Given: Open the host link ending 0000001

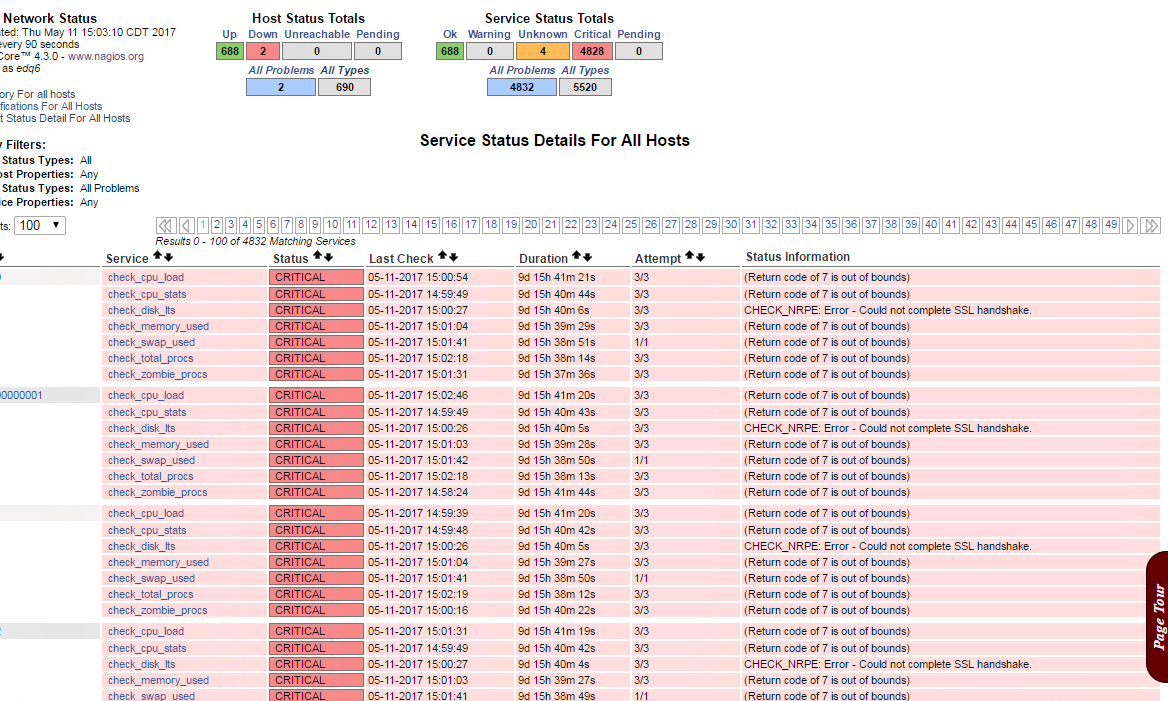Looking at the screenshot, I should point(21,396).
